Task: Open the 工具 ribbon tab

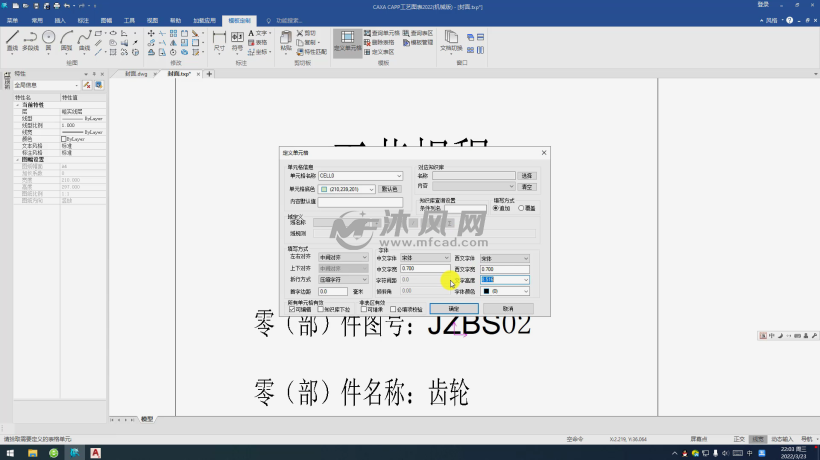Action: 129,20
